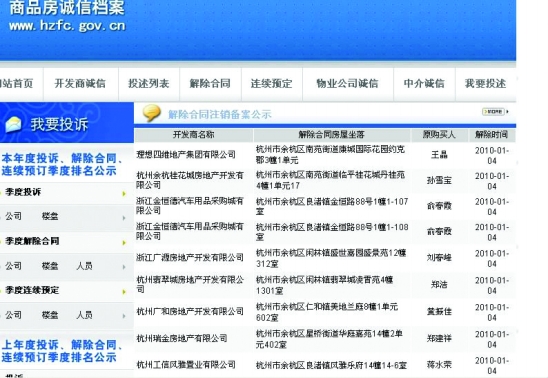The height and width of the screenshot is (378, 548).
Task: Expand arrow beside 公司 楼盘 人员 under 季度连续预定
Action: [x=124, y=316]
